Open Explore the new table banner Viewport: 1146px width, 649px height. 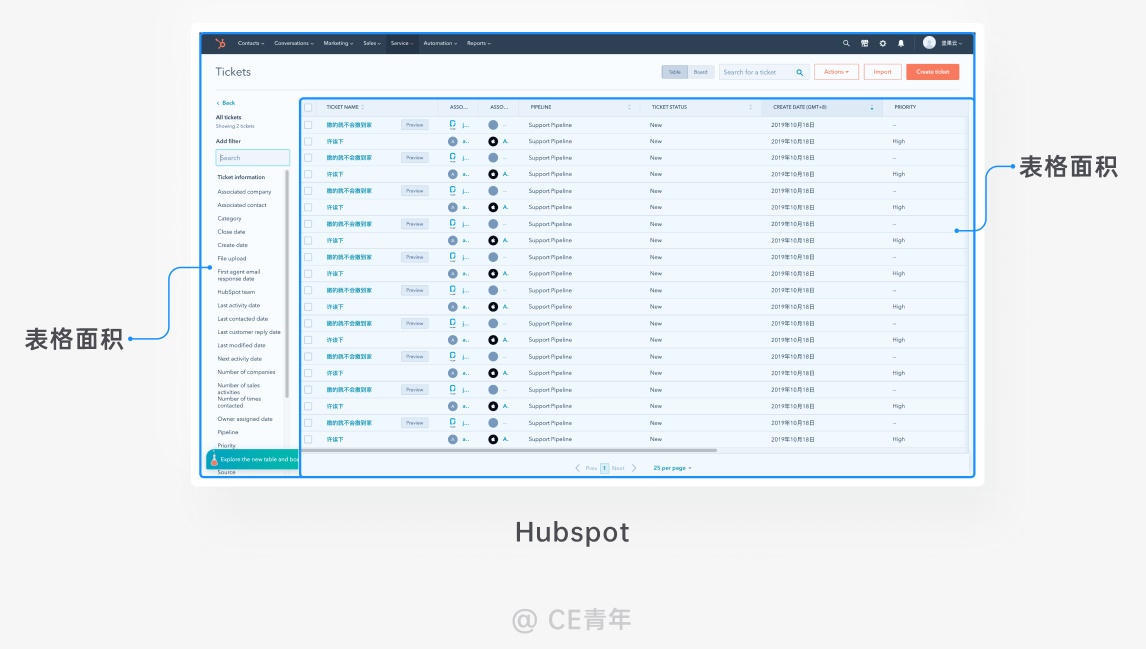point(253,459)
